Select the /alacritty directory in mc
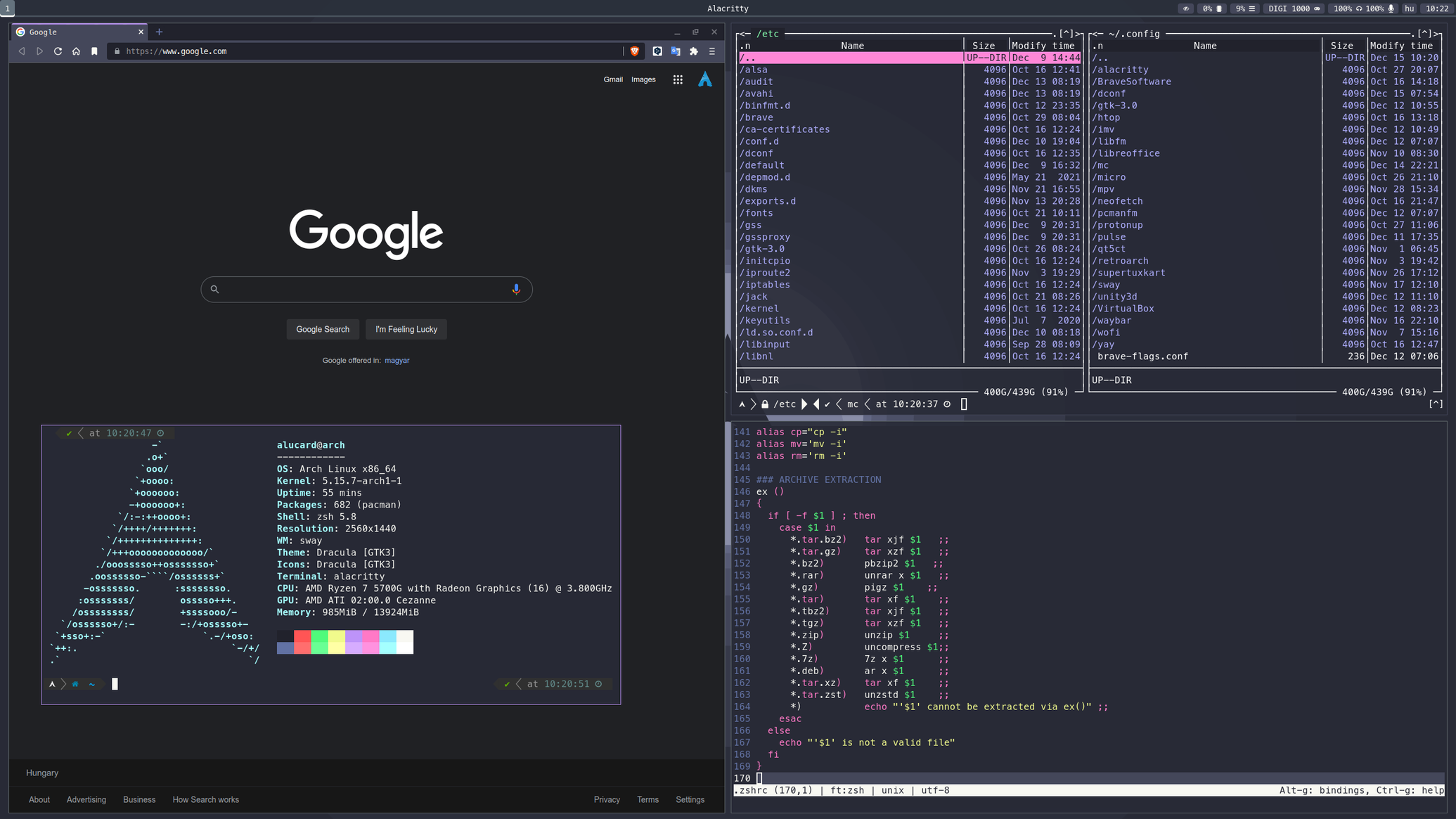Viewport: 1456px width, 819px height. coord(1122,70)
